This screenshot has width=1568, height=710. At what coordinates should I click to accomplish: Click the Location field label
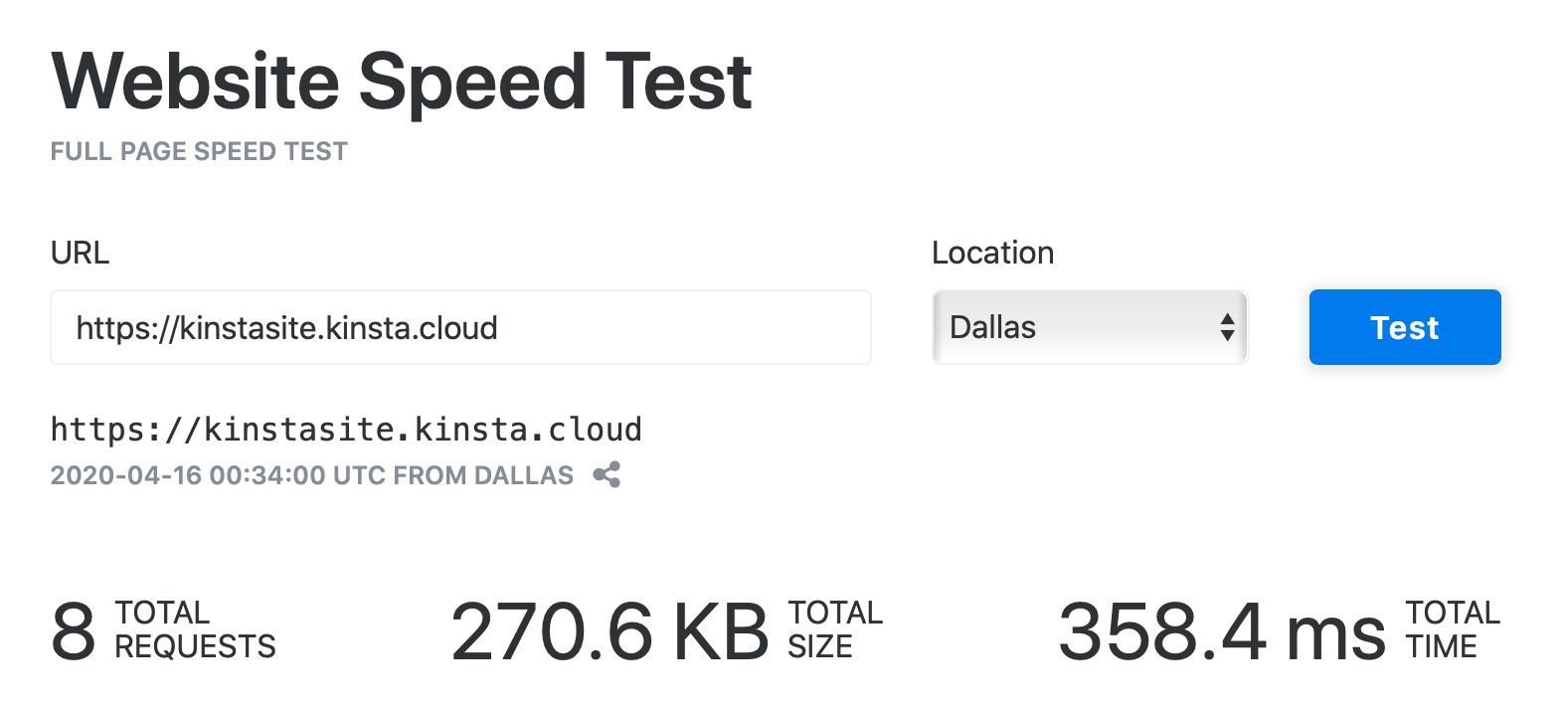click(x=992, y=253)
